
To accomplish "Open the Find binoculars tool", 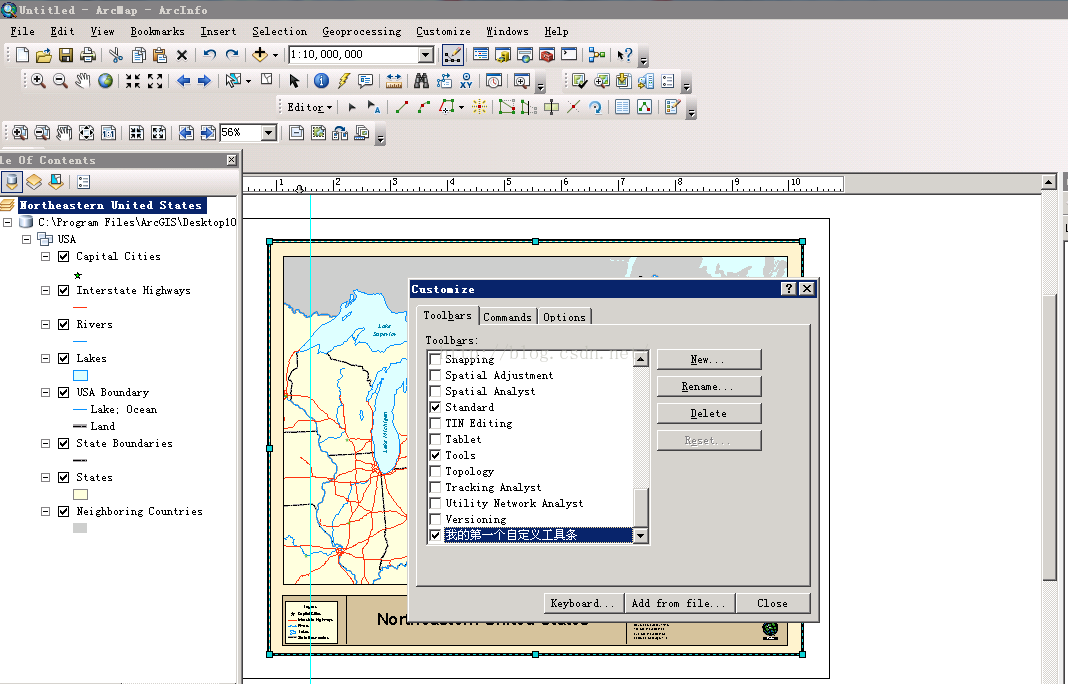I will [x=421, y=81].
